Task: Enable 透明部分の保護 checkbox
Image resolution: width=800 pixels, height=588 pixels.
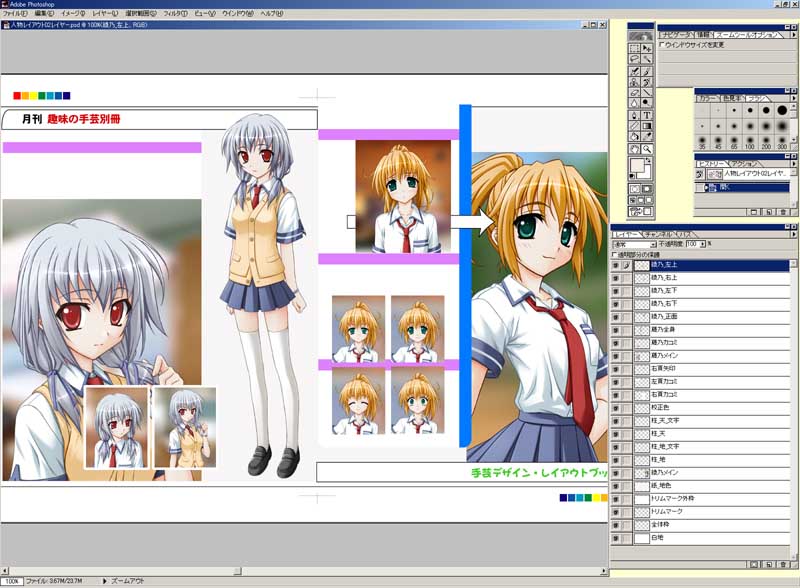Action: pos(615,254)
